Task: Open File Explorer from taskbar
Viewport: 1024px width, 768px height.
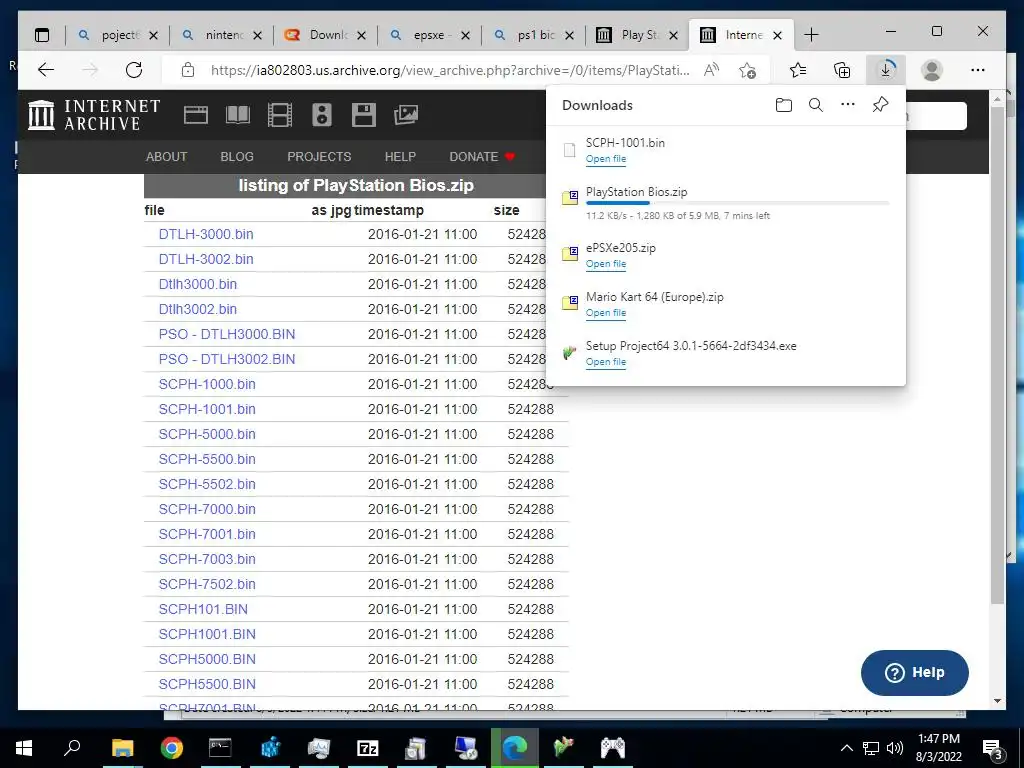Action: pos(122,748)
